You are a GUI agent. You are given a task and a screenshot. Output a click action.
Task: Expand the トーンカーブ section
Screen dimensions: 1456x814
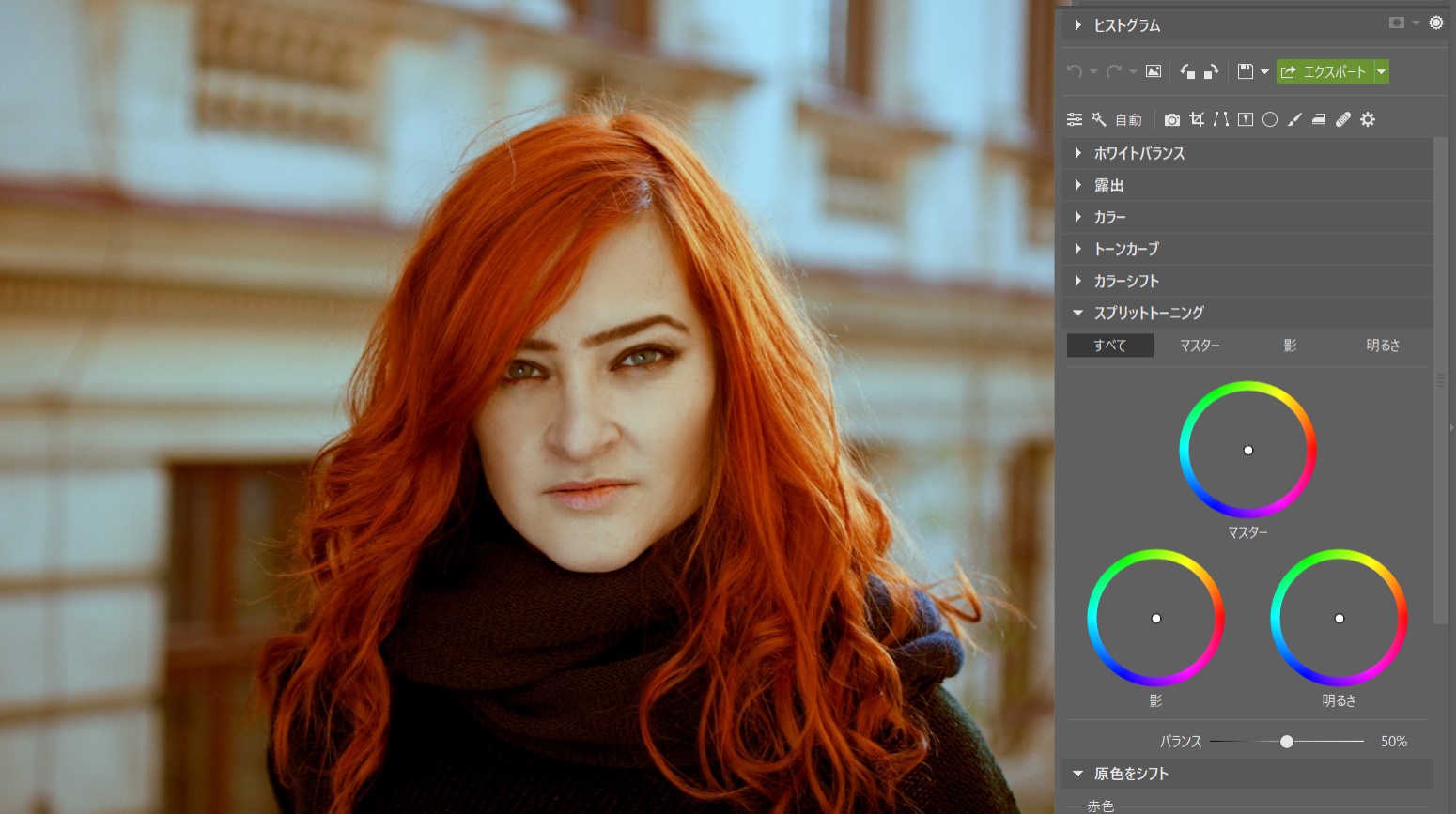[1248, 249]
